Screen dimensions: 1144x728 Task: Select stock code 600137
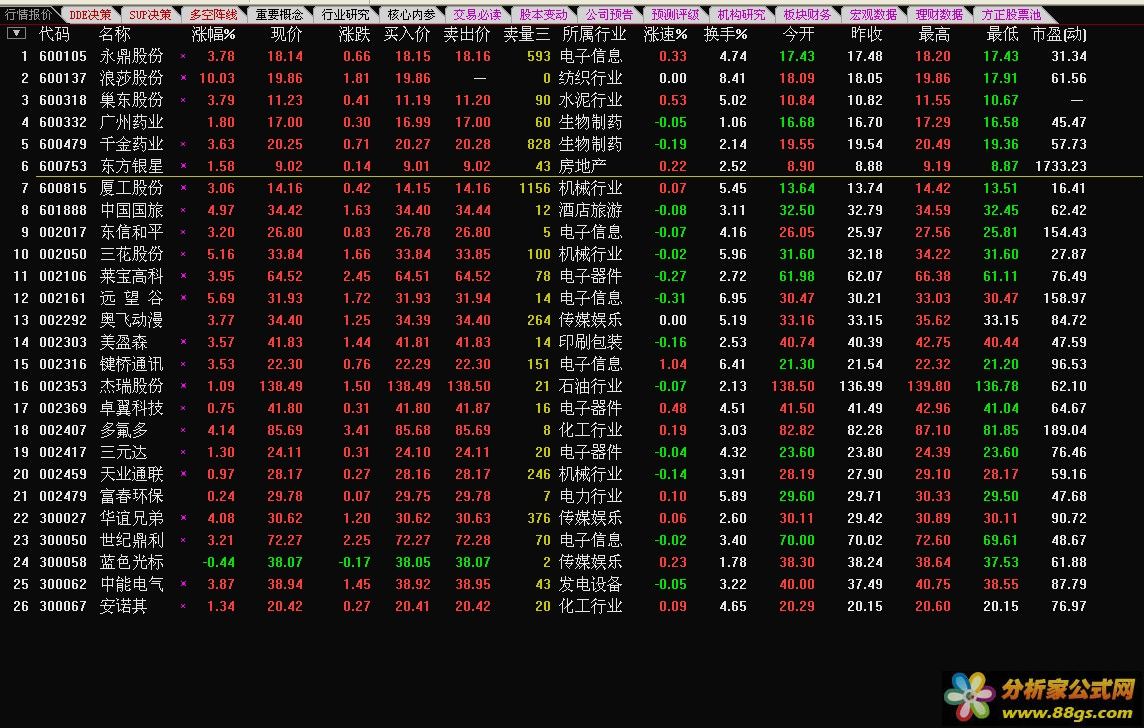click(63, 78)
